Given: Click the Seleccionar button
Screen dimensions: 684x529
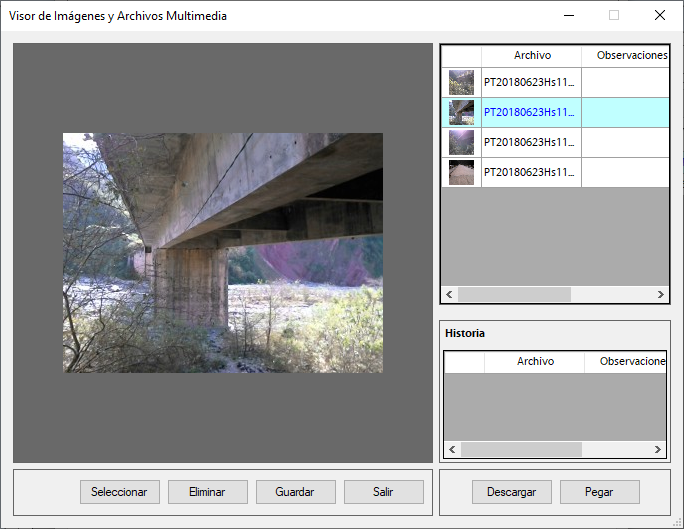Looking at the screenshot, I should 119,492.
